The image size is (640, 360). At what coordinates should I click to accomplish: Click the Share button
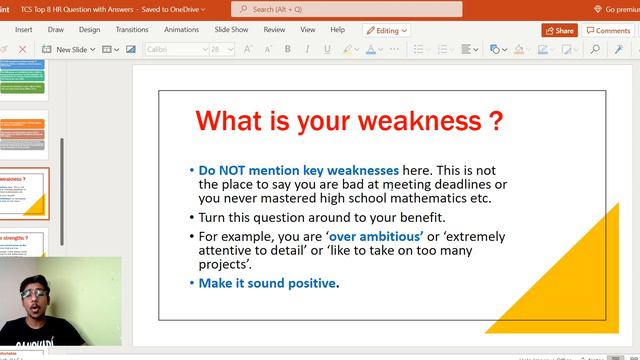point(560,31)
